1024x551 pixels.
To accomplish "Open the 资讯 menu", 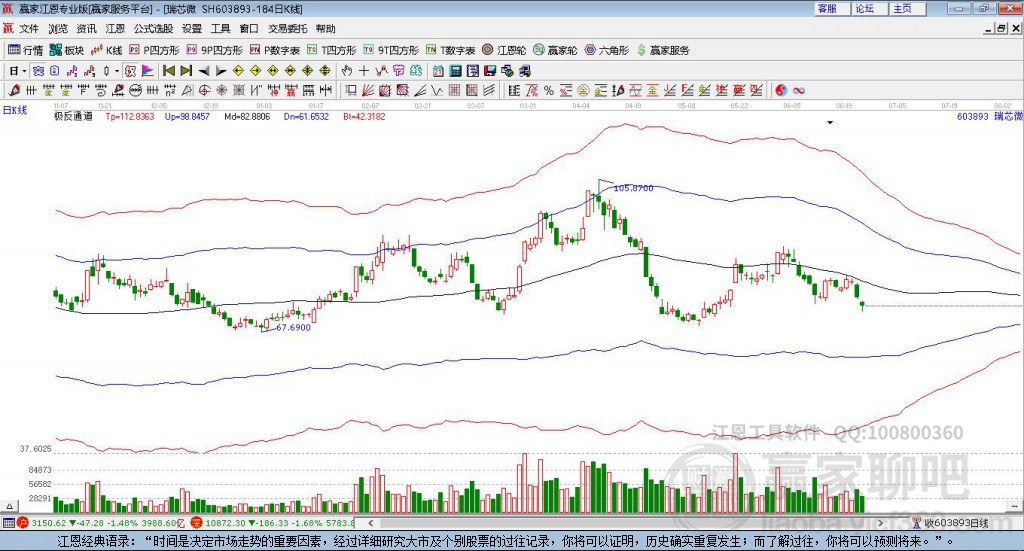I will pyautogui.click(x=86, y=29).
